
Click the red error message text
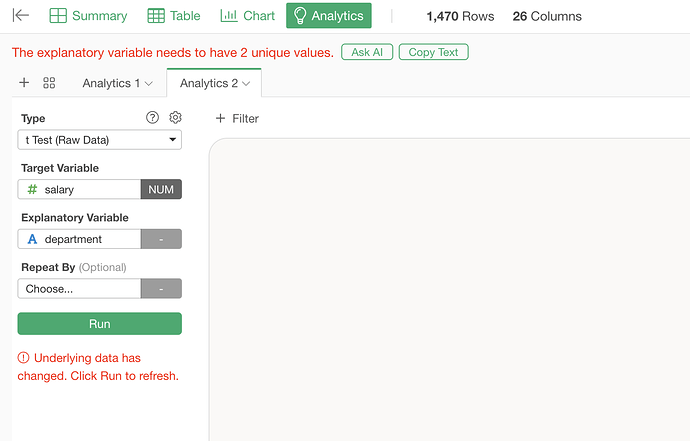point(172,52)
